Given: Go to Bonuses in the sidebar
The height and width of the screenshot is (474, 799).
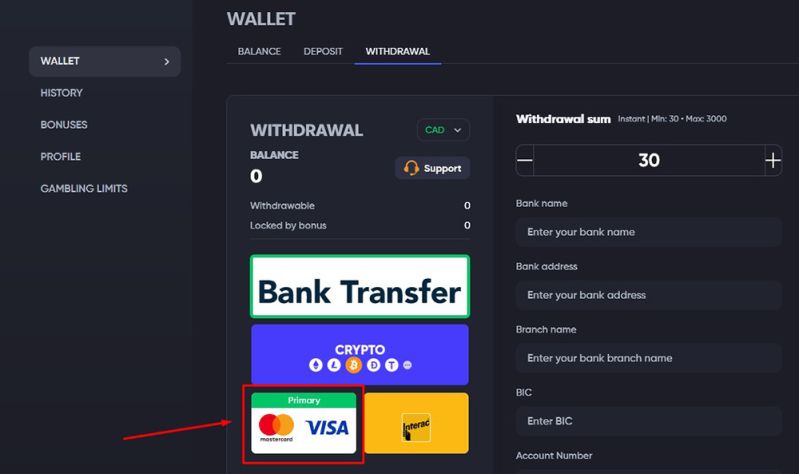Looking at the screenshot, I should (64, 124).
